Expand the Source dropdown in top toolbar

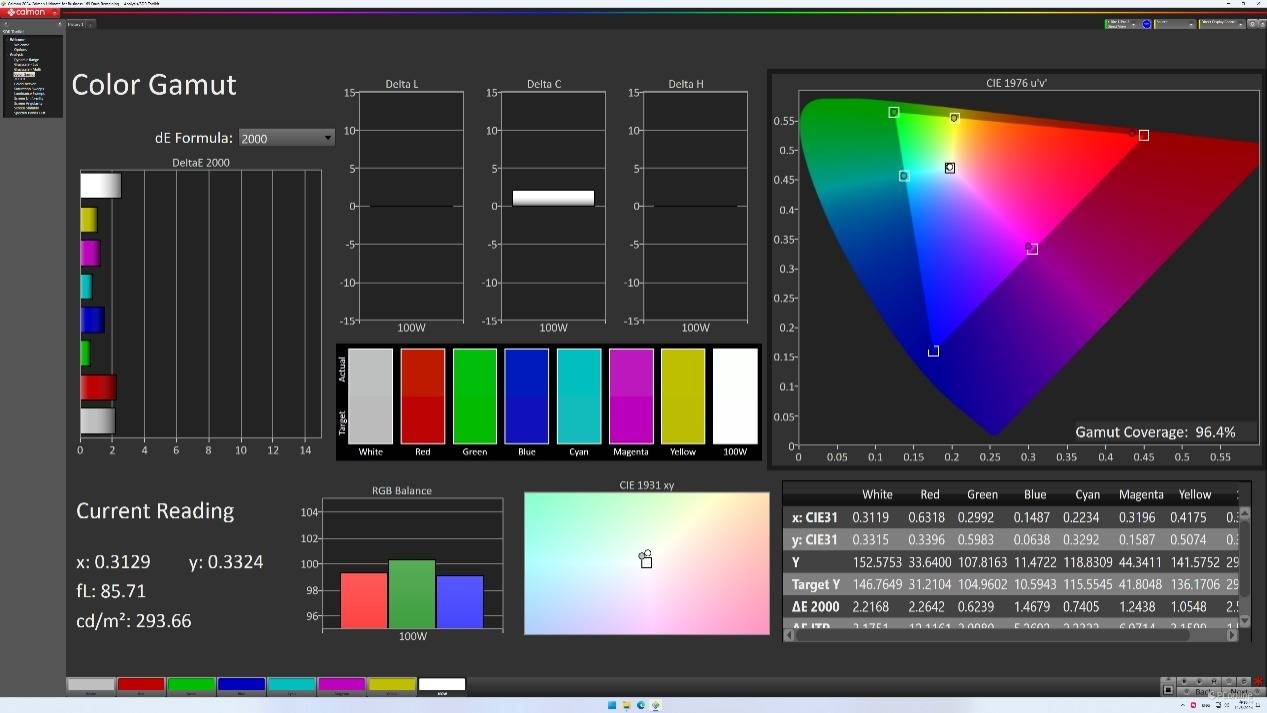point(1174,23)
